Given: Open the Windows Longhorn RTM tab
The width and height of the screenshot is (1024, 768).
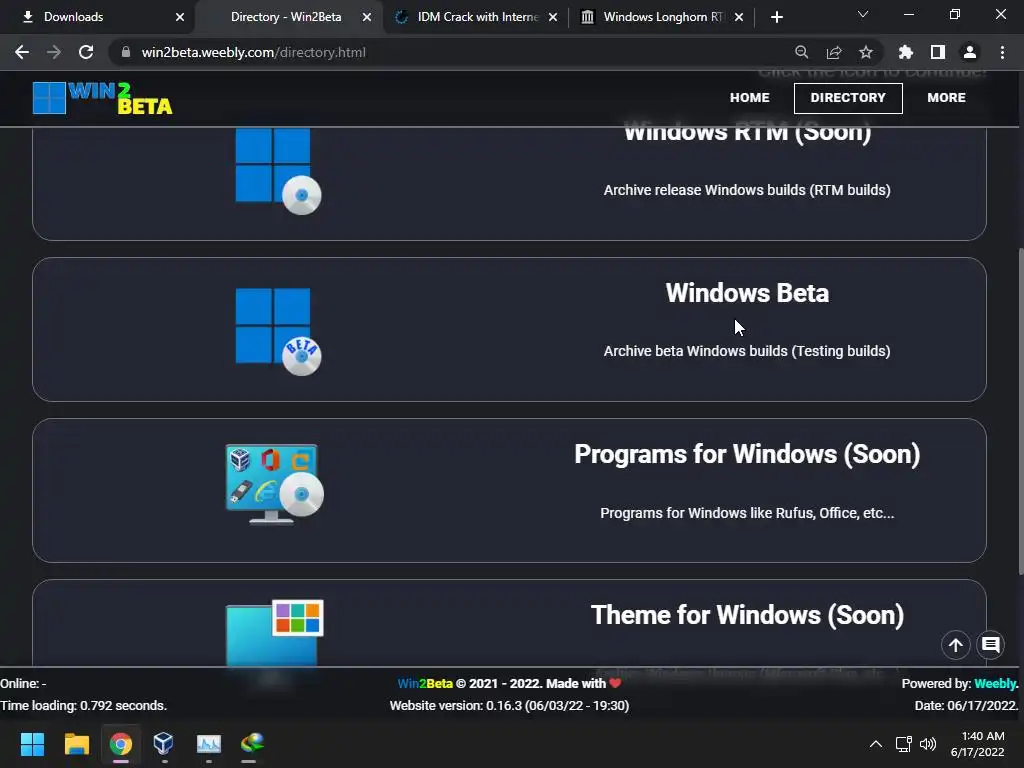Looking at the screenshot, I should point(664,17).
